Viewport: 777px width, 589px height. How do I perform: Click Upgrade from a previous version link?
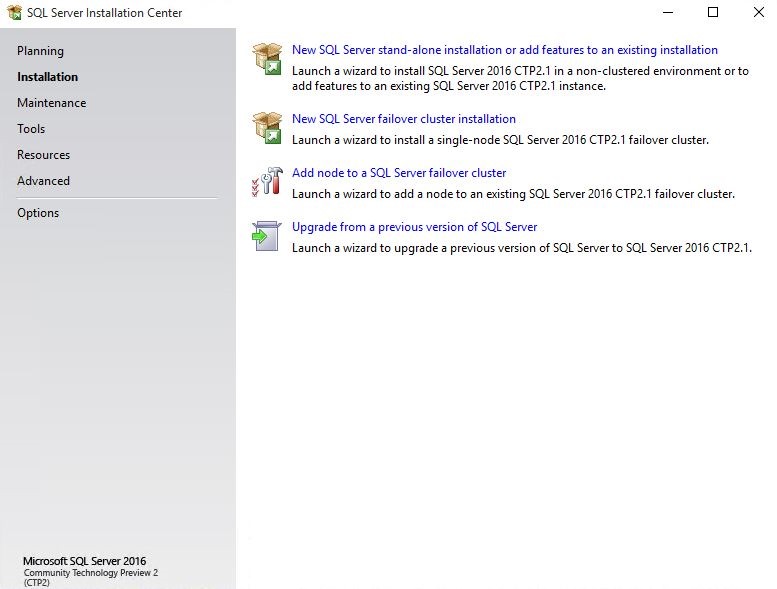(414, 227)
